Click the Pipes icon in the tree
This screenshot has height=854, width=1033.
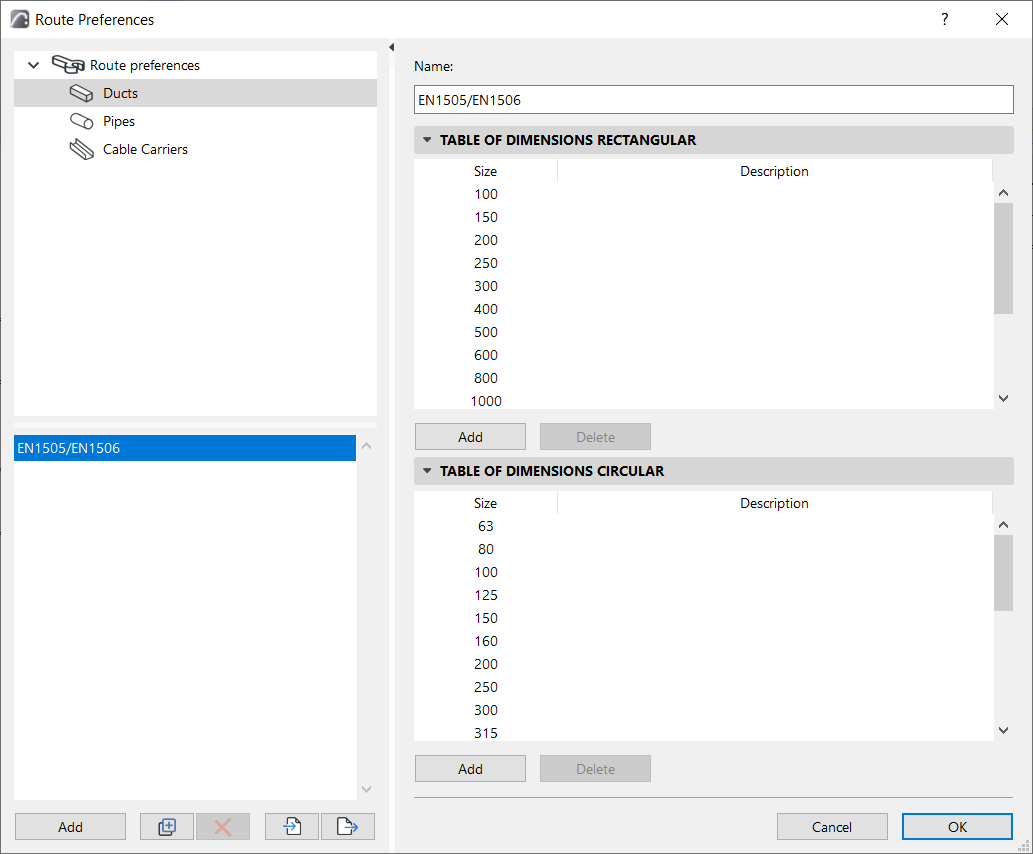82,121
